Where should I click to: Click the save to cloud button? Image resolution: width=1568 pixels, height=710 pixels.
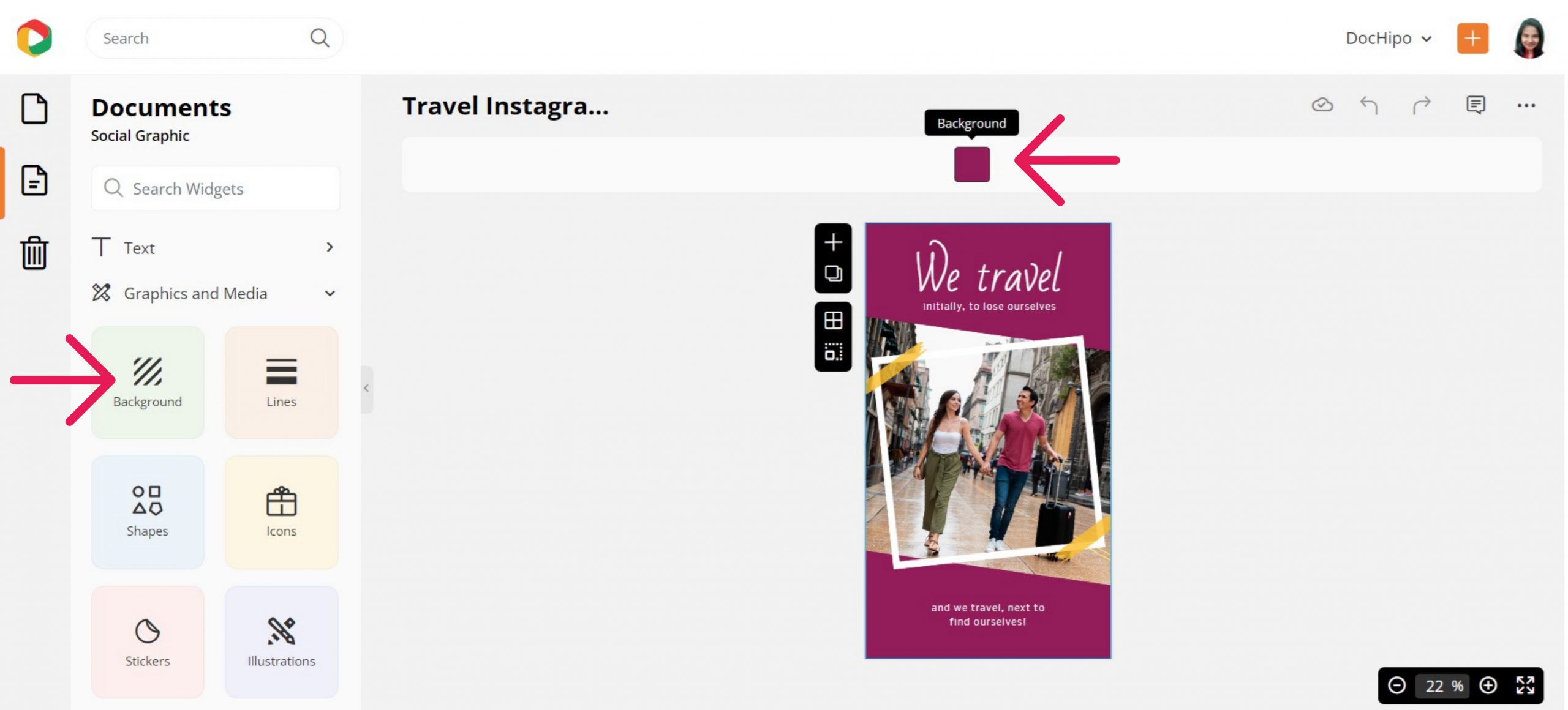1321,104
